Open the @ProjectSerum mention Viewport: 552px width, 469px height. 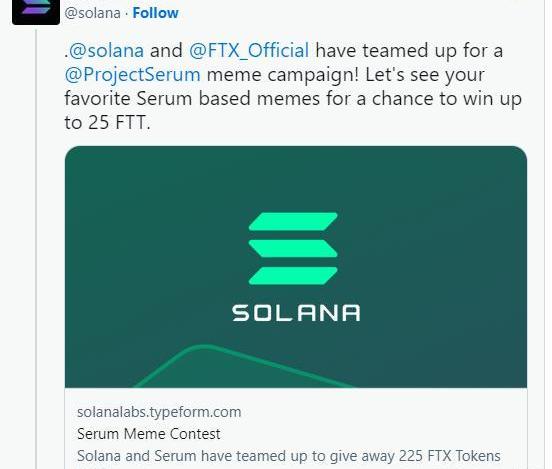pos(132,75)
